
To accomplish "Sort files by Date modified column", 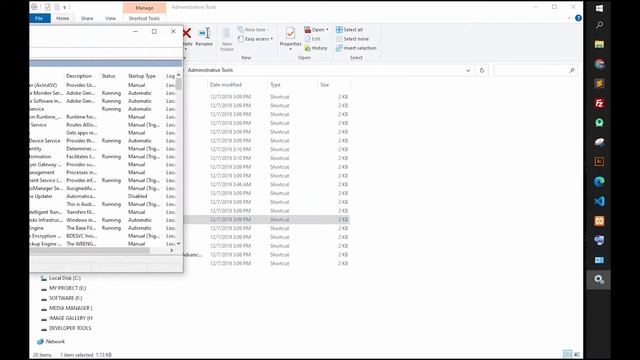I will [226, 85].
